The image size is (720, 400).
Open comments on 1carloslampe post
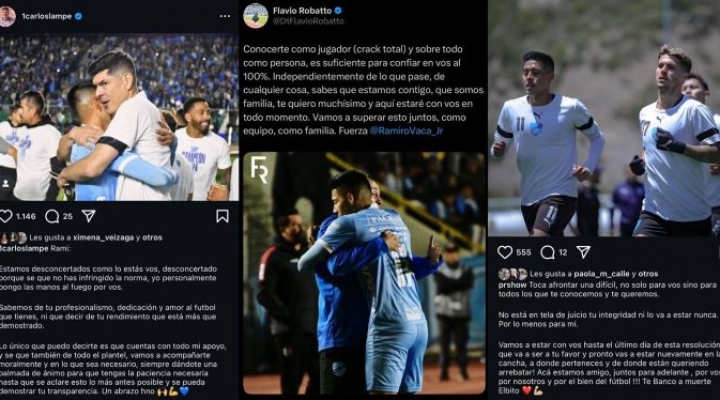tap(52, 216)
